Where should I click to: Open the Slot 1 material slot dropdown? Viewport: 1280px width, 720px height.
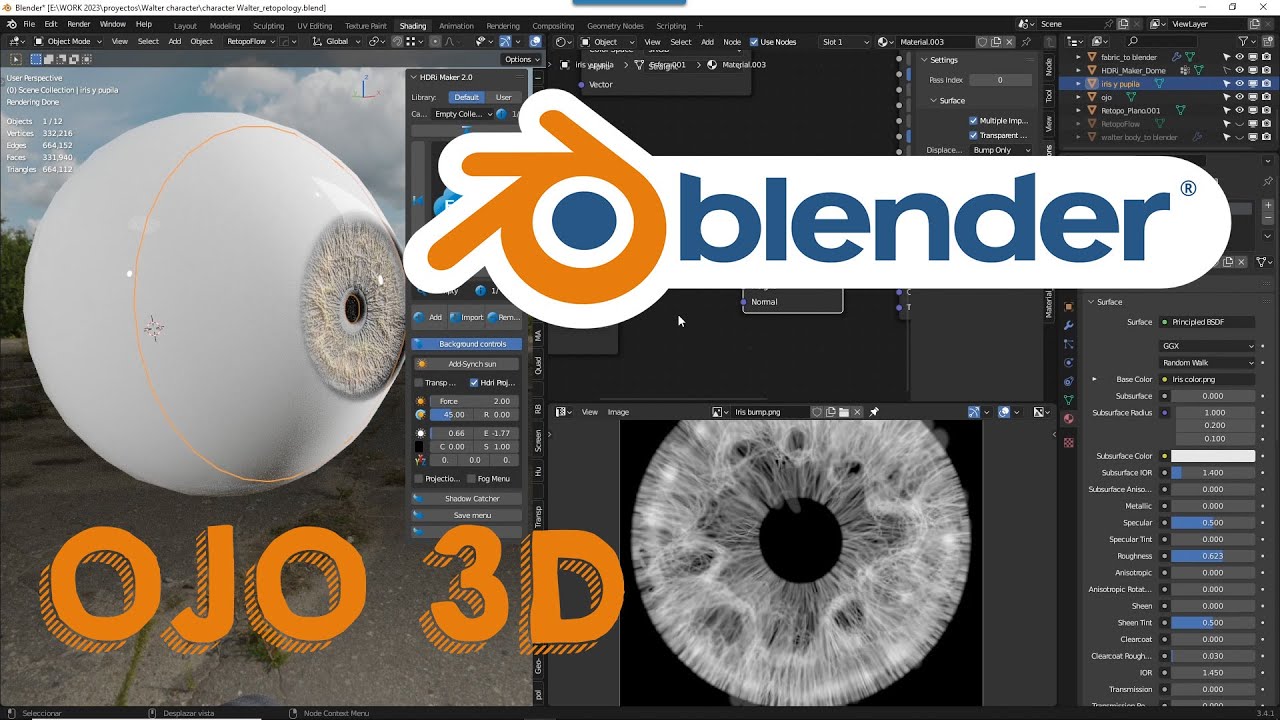tap(844, 42)
